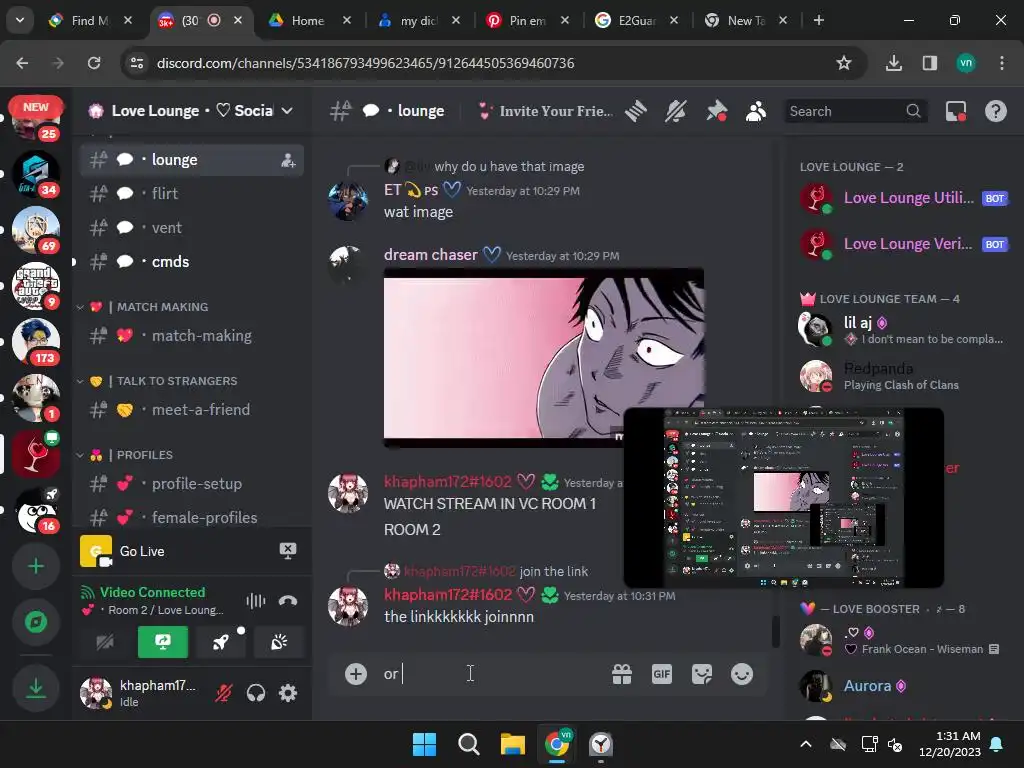Switch to the Pinterest Pin tab
The width and height of the screenshot is (1024, 768).
tap(527, 20)
